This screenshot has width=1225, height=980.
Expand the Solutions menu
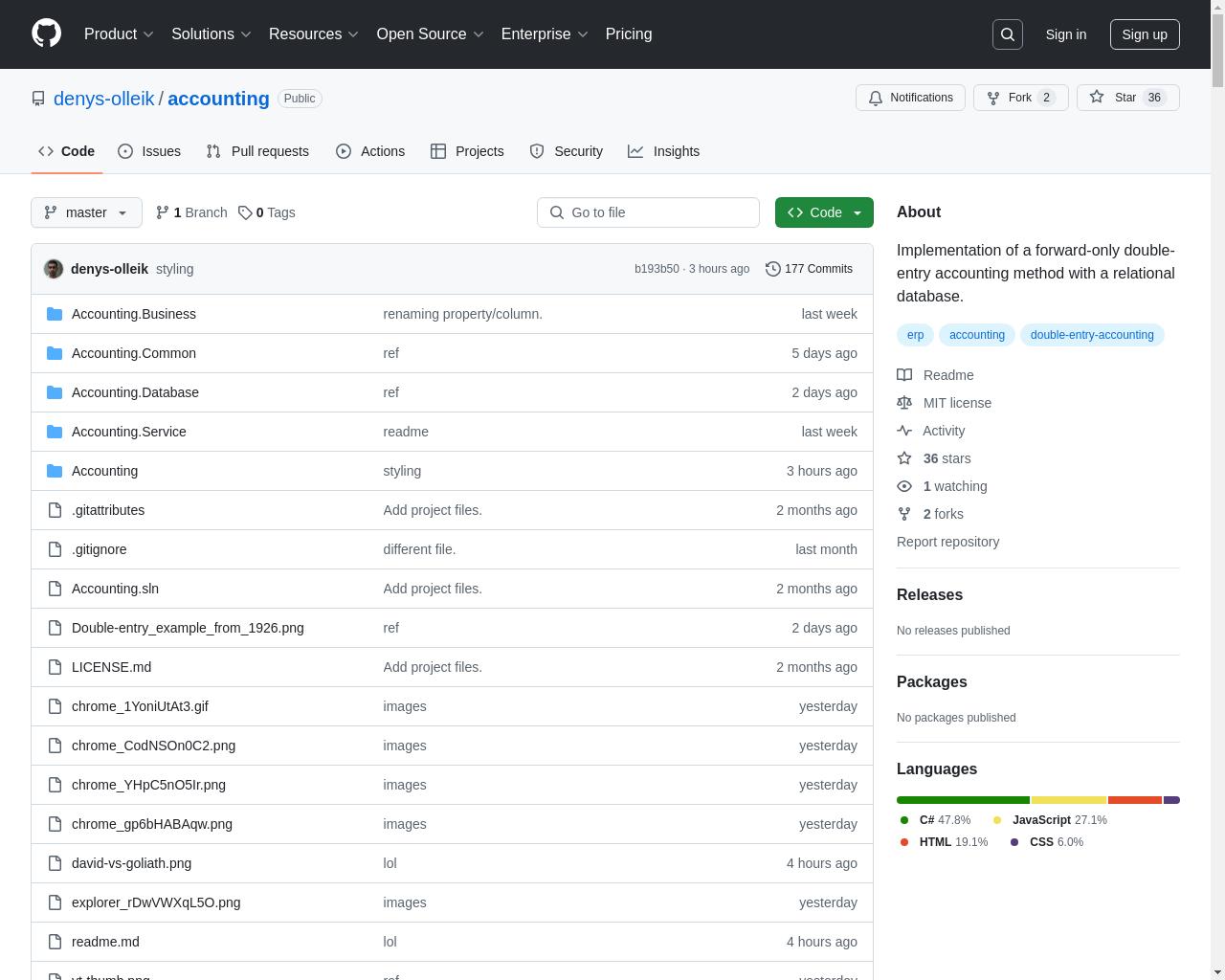pyautogui.click(x=211, y=33)
